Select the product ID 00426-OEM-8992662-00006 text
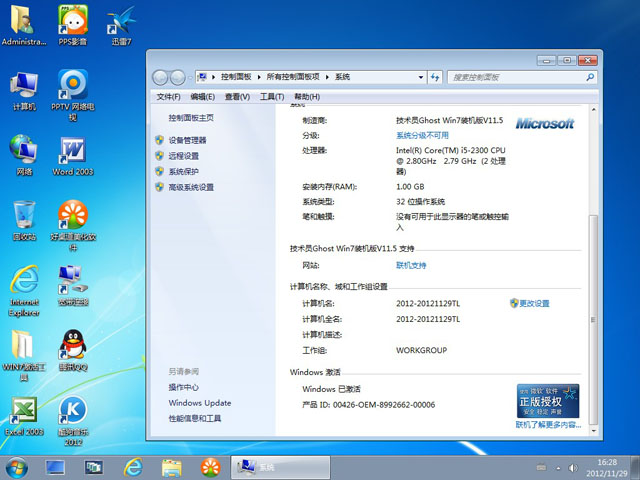The height and width of the screenshot is (480, 640). pos(384,405)
